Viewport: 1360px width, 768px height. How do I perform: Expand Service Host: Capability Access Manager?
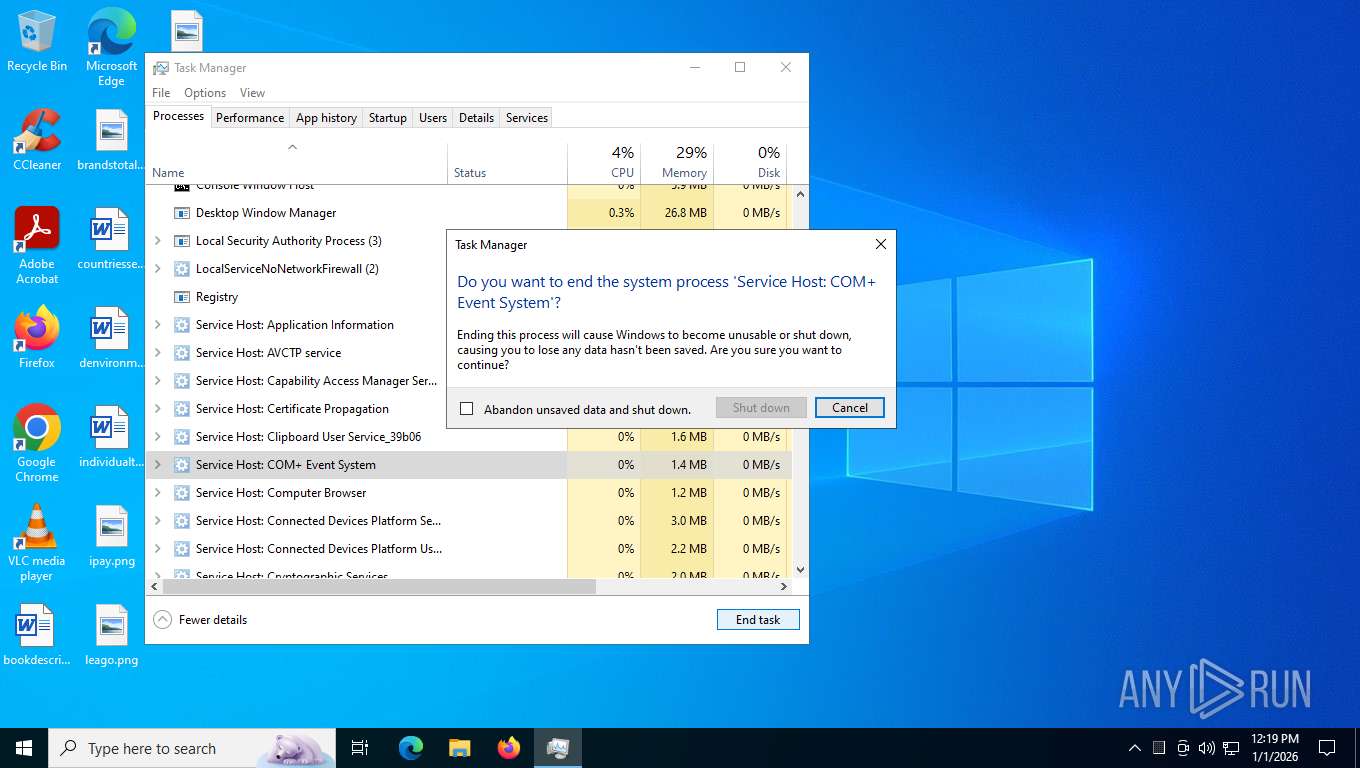pos(158,381)
